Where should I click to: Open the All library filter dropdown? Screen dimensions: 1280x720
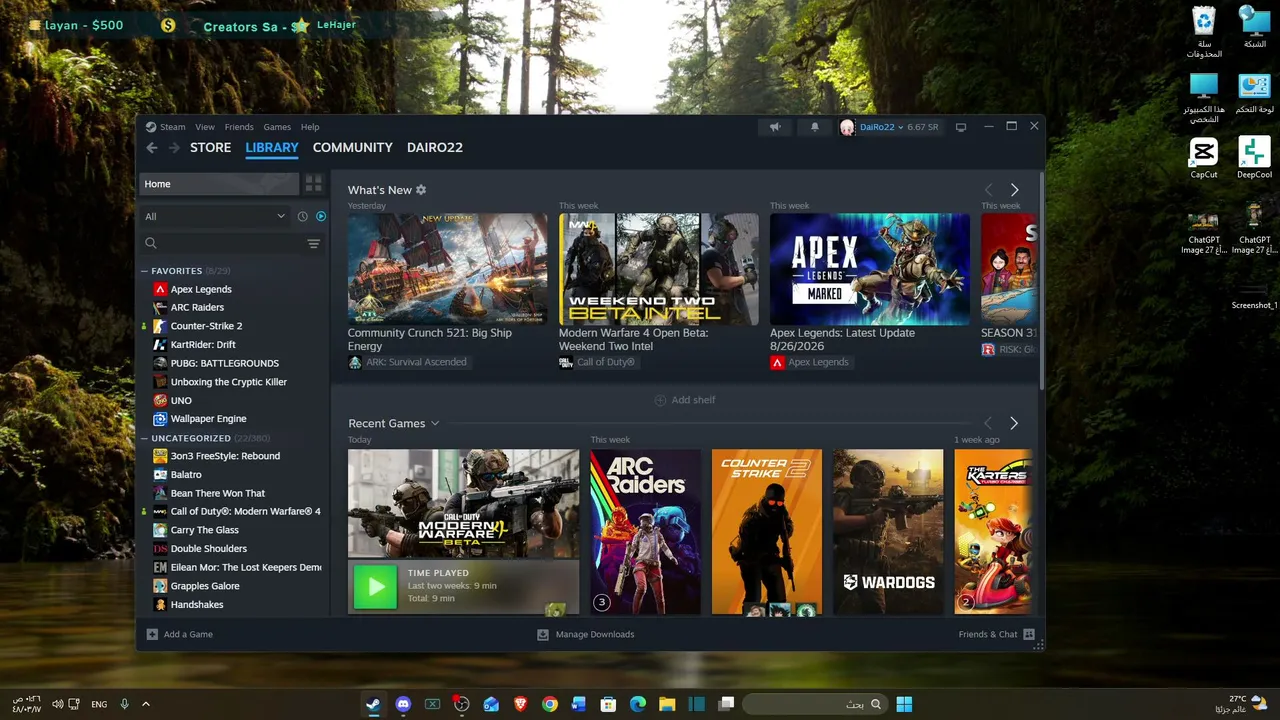click(215, 216)
